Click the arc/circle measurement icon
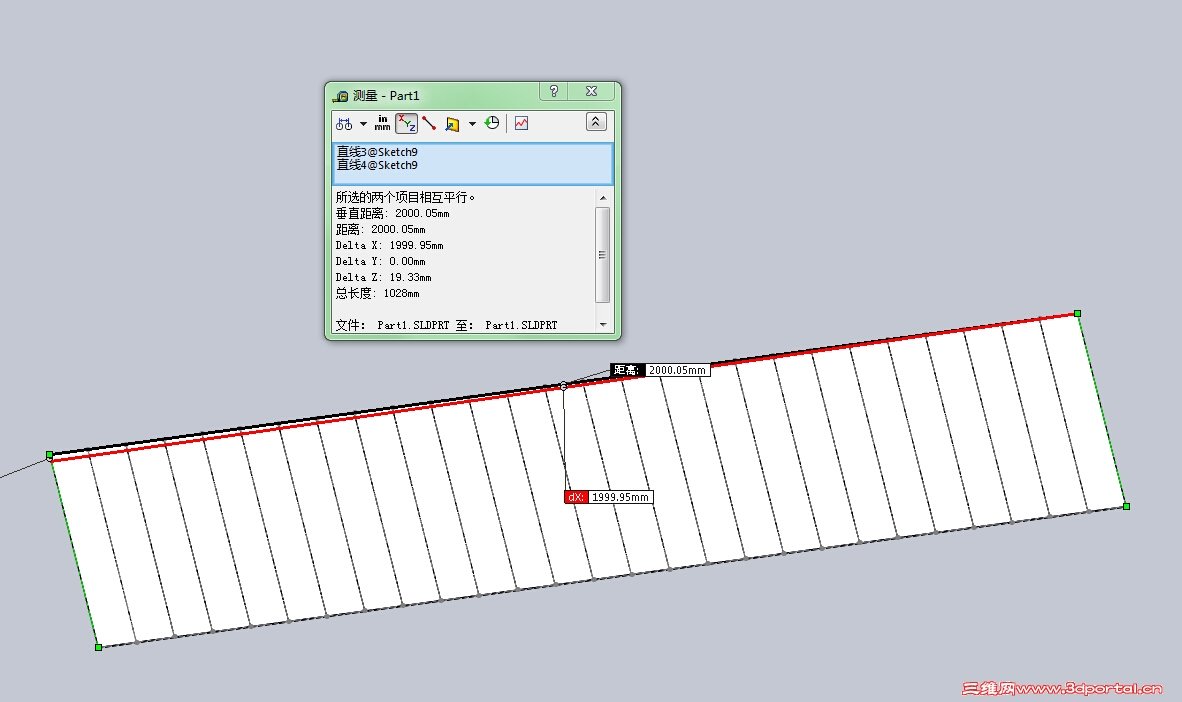 tap(344, 124)
